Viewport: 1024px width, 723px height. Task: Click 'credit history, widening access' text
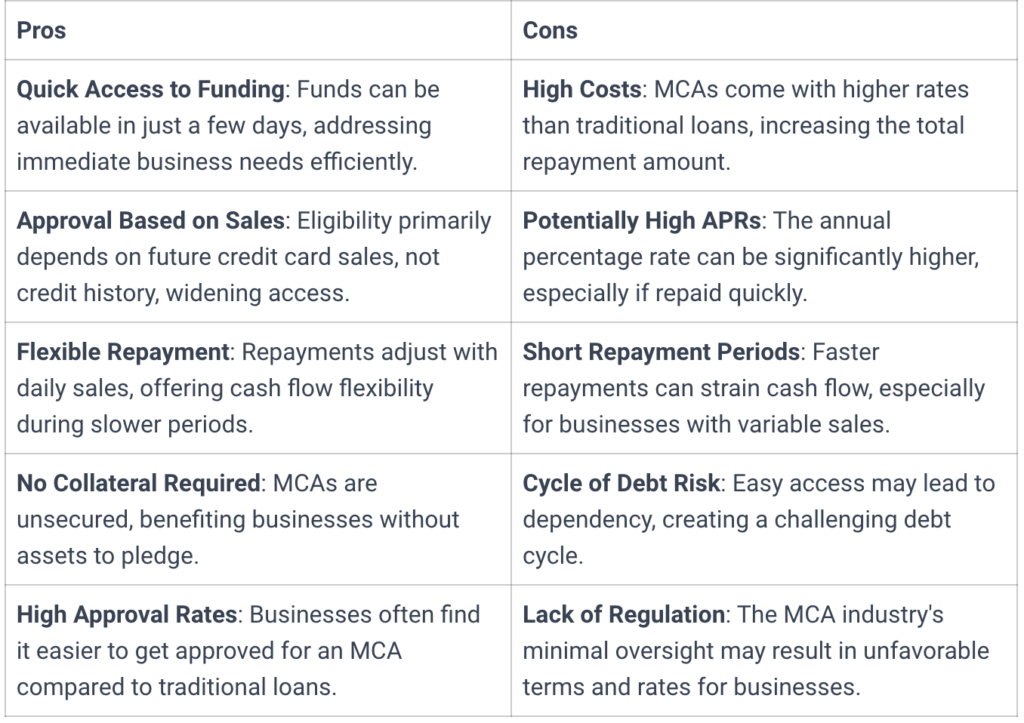point(183,293)
